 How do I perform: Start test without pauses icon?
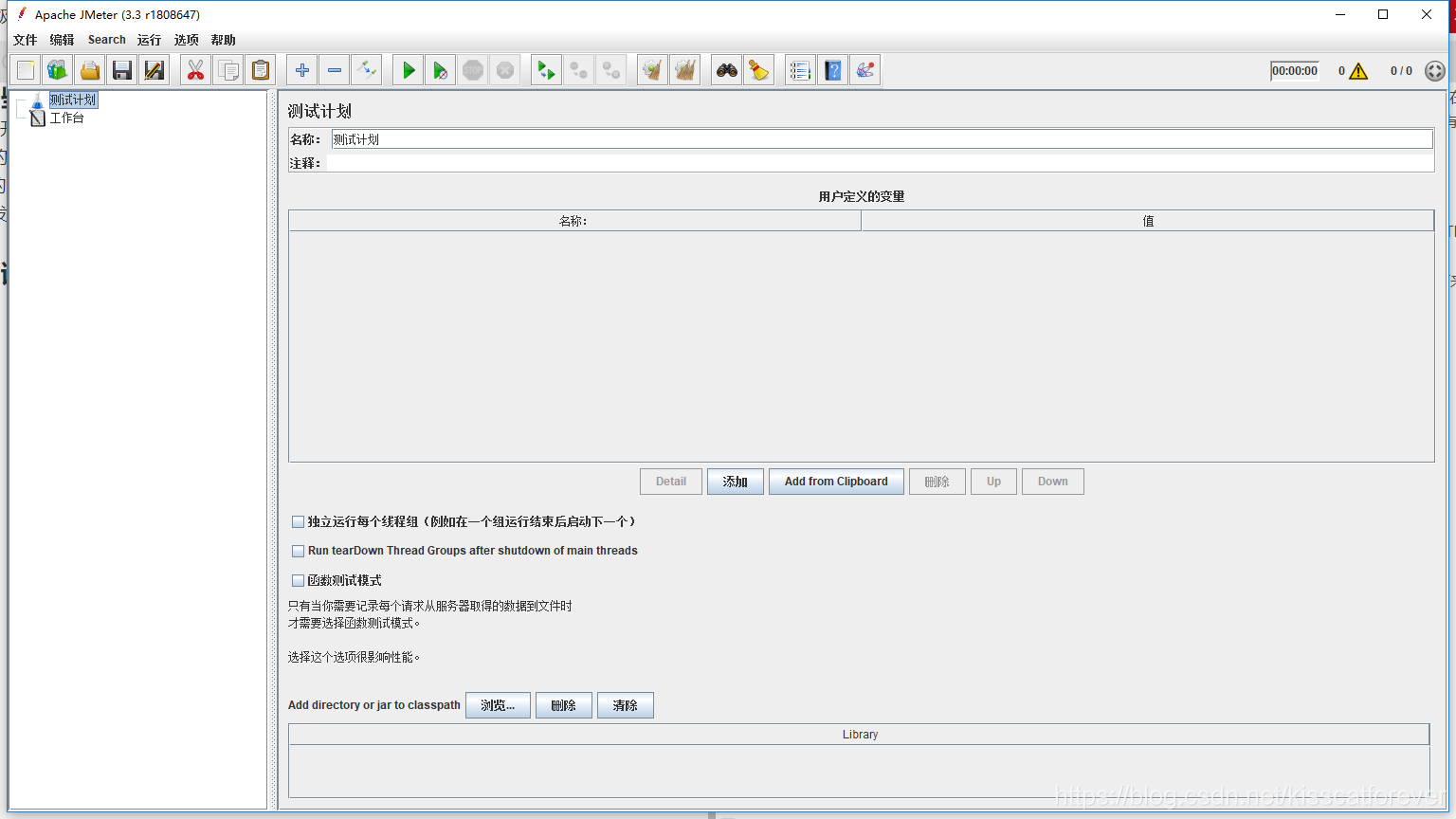441,70
